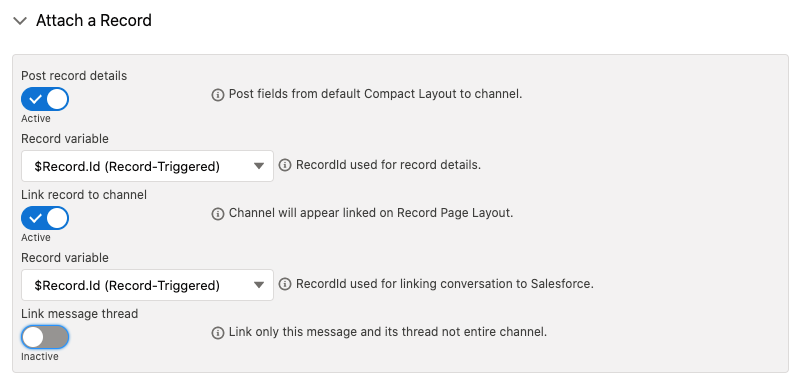Click down arrow of Record variable under Post record details
The image size is (800, 387).
click(259, 166)
